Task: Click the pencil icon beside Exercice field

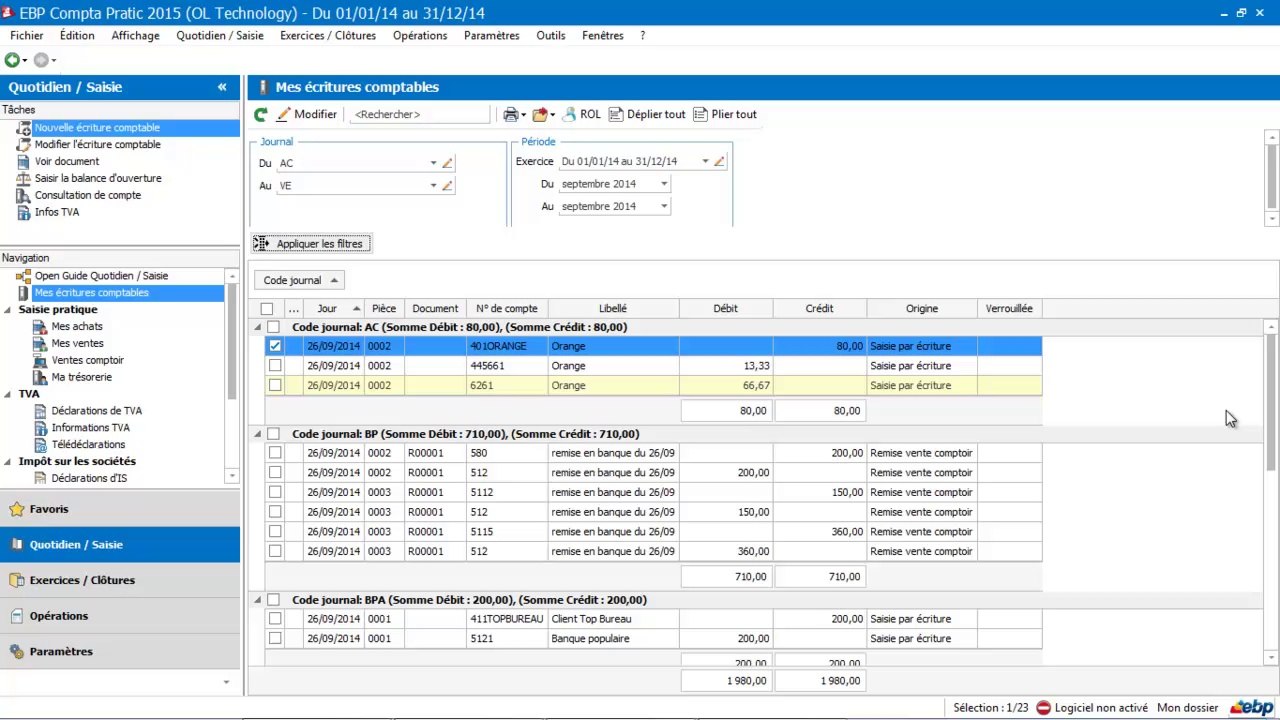Action: click(x=719, y=161)
